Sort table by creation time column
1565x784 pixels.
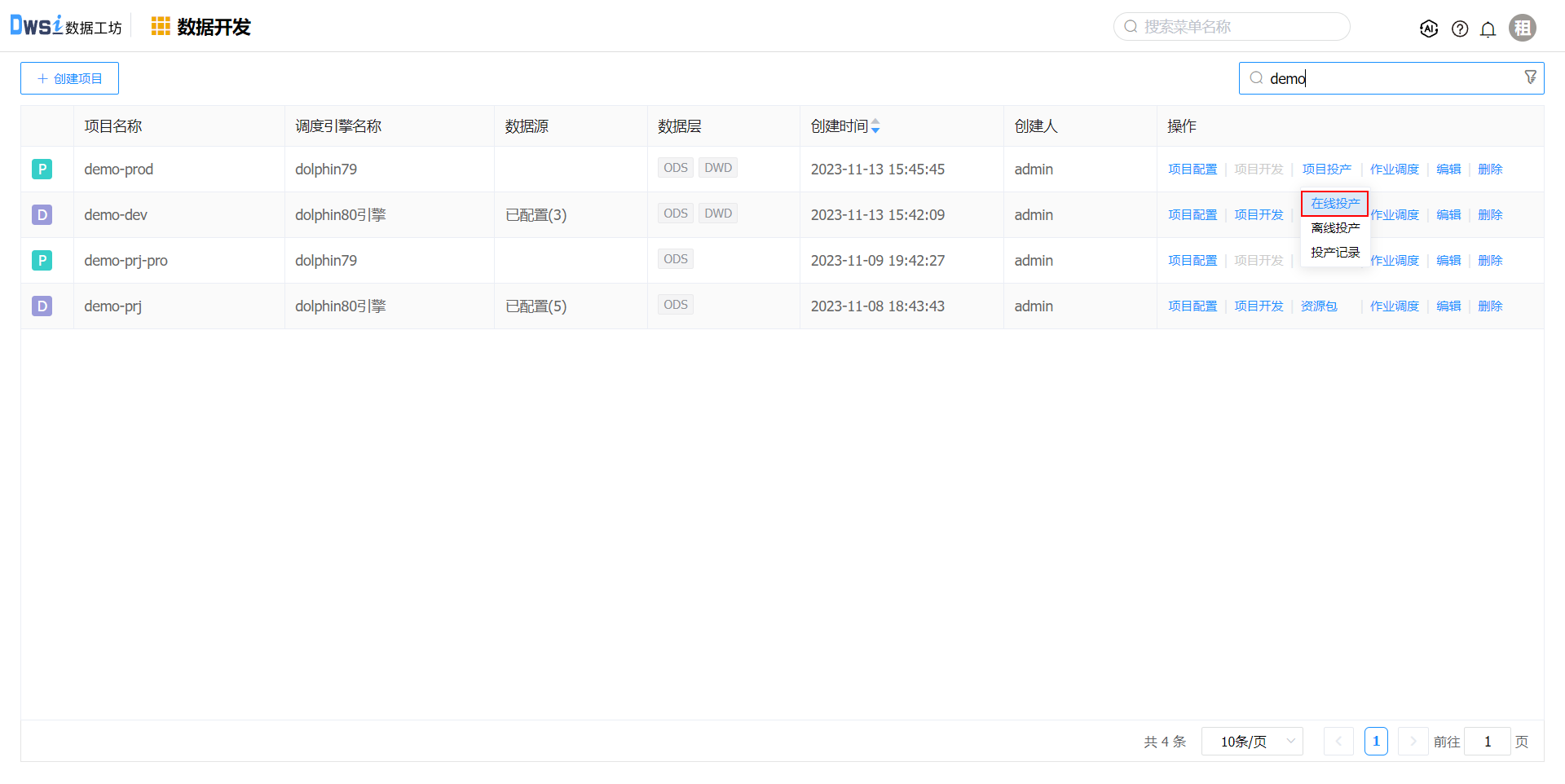click(x=875, y=126)
